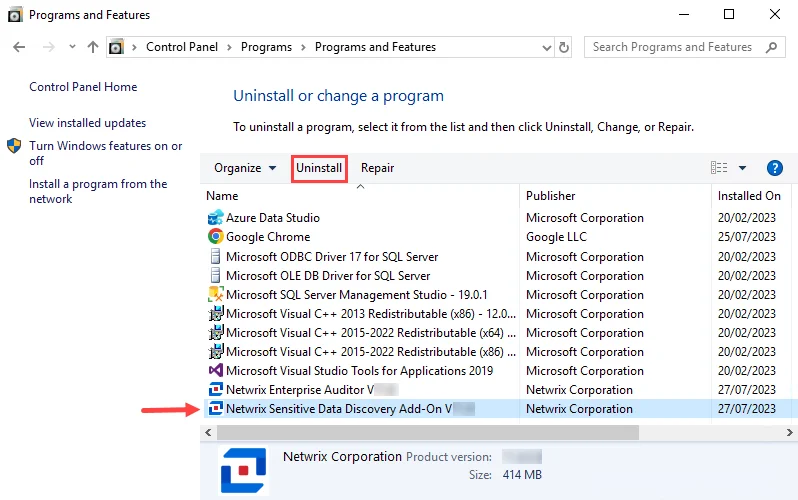Open Install a program from the network
The width and height of the screenshot is (798, 500).
(x=98, y=191)
